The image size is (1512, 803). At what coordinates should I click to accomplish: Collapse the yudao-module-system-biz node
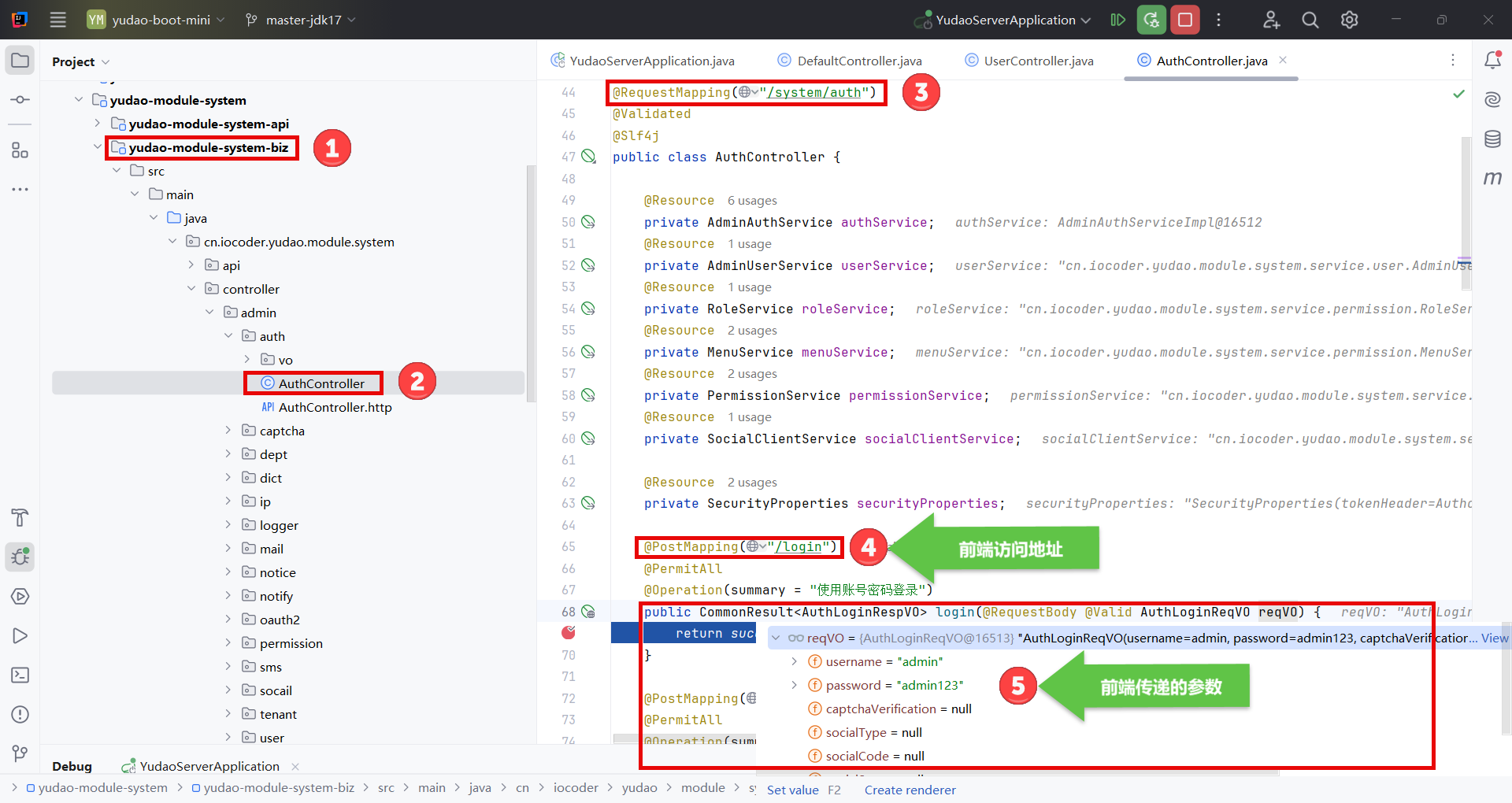[x=98, y=147]
